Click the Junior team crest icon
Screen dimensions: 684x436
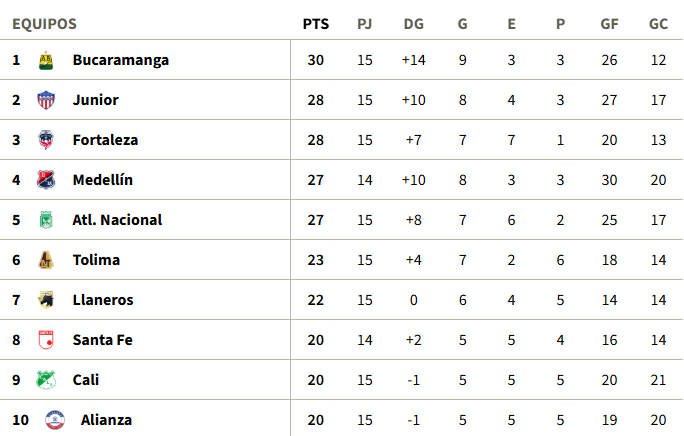coord(45,100)
